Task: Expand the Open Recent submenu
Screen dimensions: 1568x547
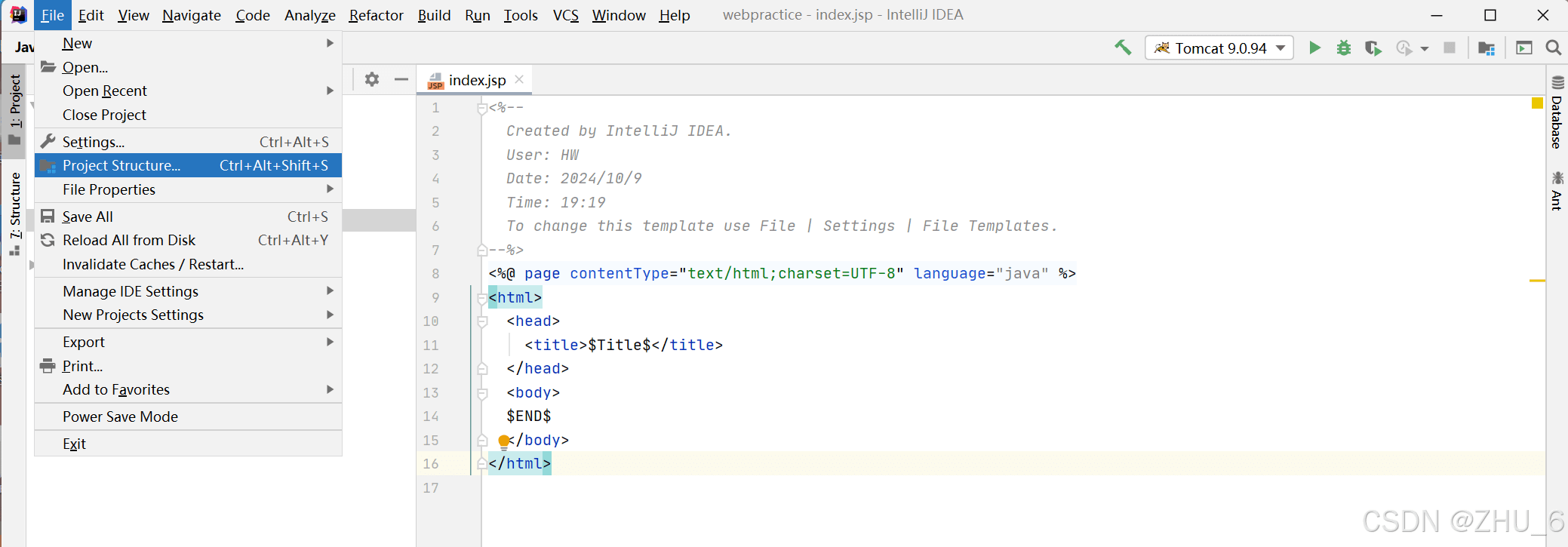Action: (105, 91)
